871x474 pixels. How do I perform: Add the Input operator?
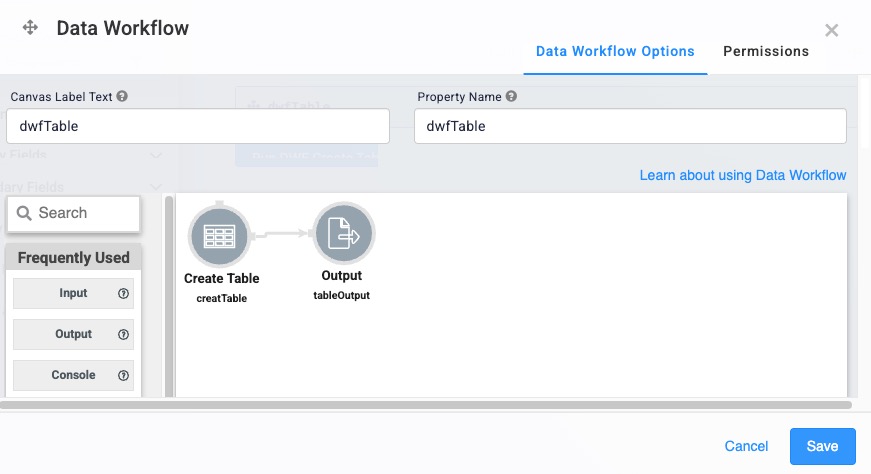click(73, 293)
